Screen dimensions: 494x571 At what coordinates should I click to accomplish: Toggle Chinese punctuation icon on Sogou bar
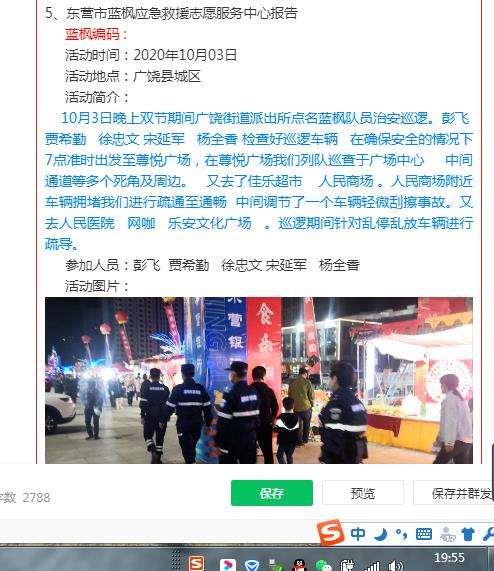(401, 534)
